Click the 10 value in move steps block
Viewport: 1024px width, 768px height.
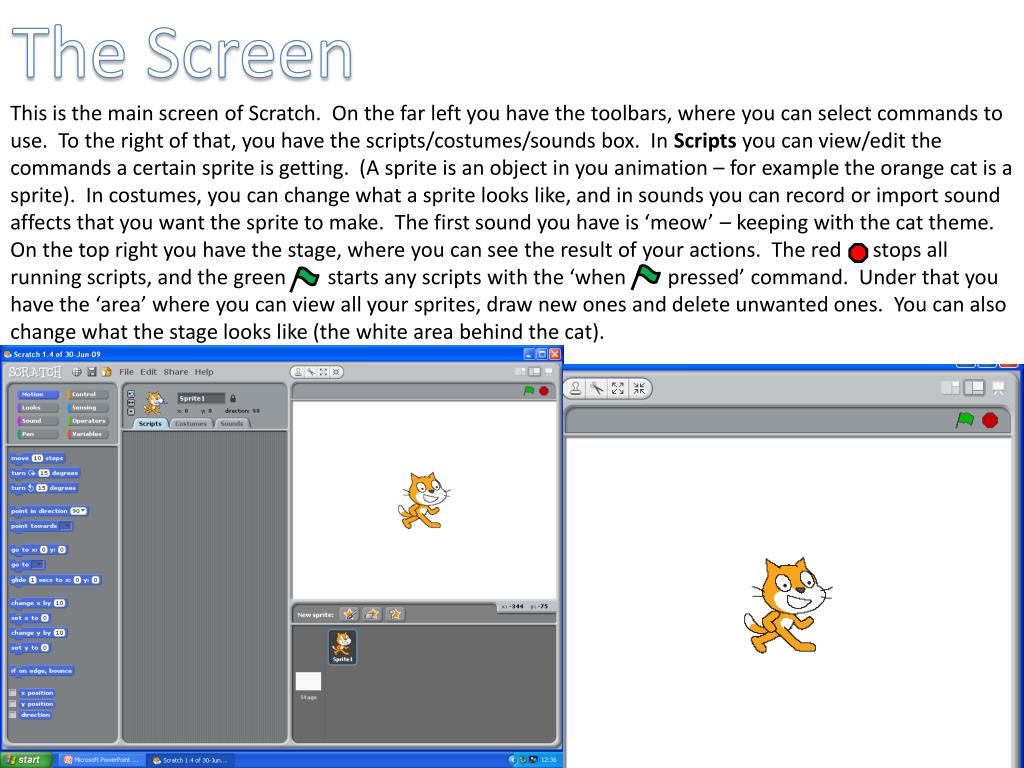(37, 458)
